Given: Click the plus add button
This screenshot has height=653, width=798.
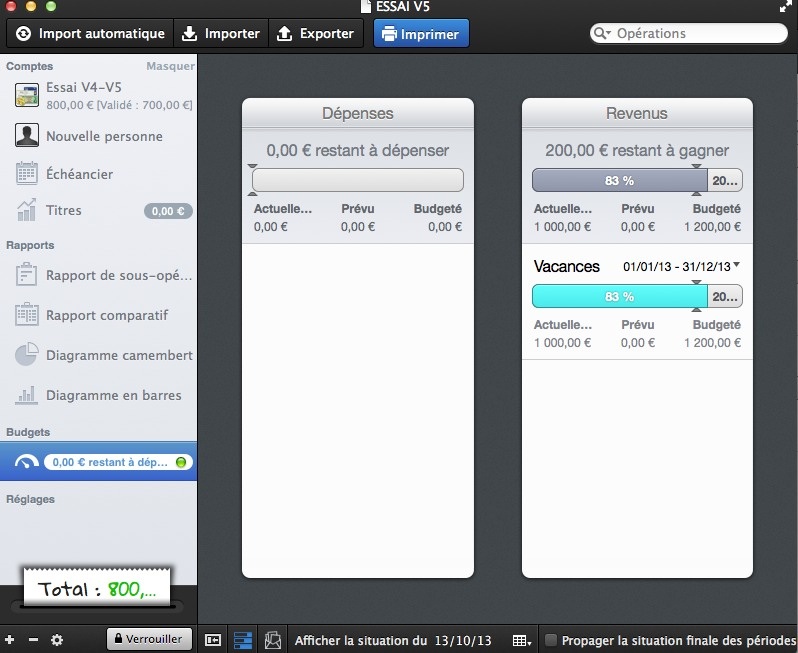Looking at the screenshot, I should point(10,639).
